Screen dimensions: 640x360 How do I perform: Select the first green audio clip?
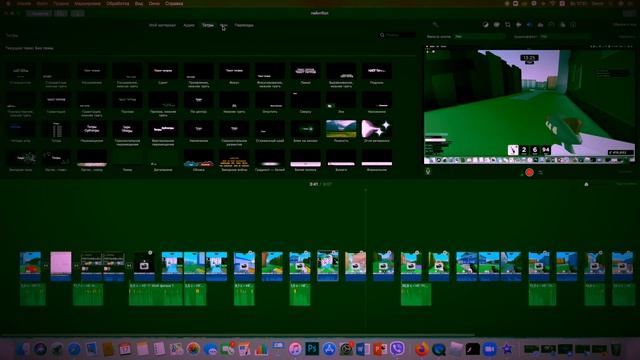pyautogui.click(x=33, y=294)
